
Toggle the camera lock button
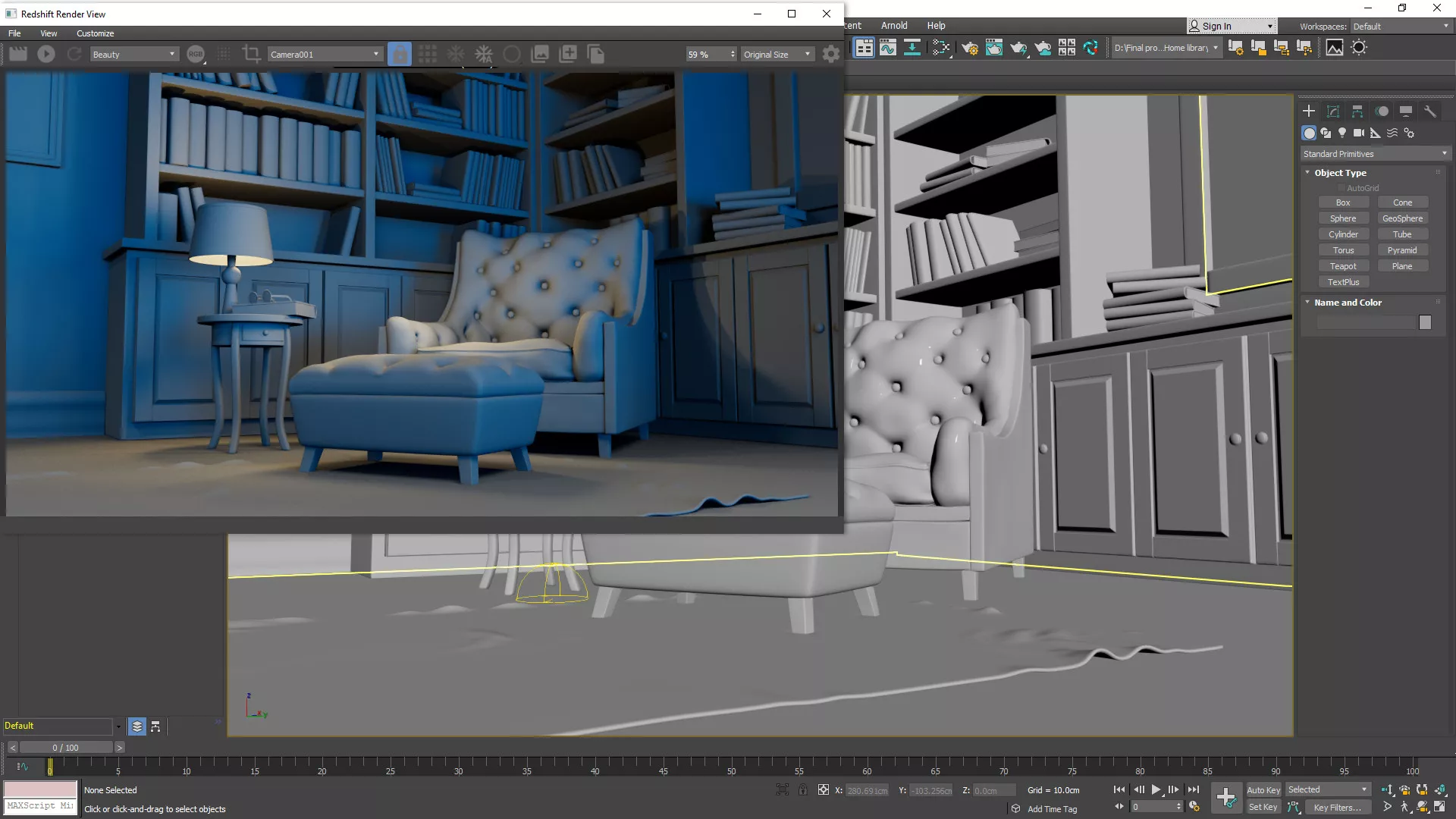coord(400,54)
